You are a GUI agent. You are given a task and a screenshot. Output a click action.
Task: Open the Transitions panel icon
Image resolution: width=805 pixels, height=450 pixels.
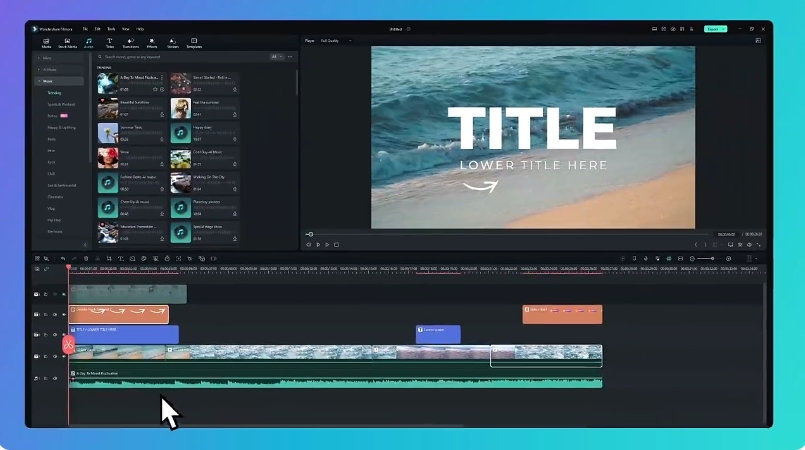pos(131,43)
